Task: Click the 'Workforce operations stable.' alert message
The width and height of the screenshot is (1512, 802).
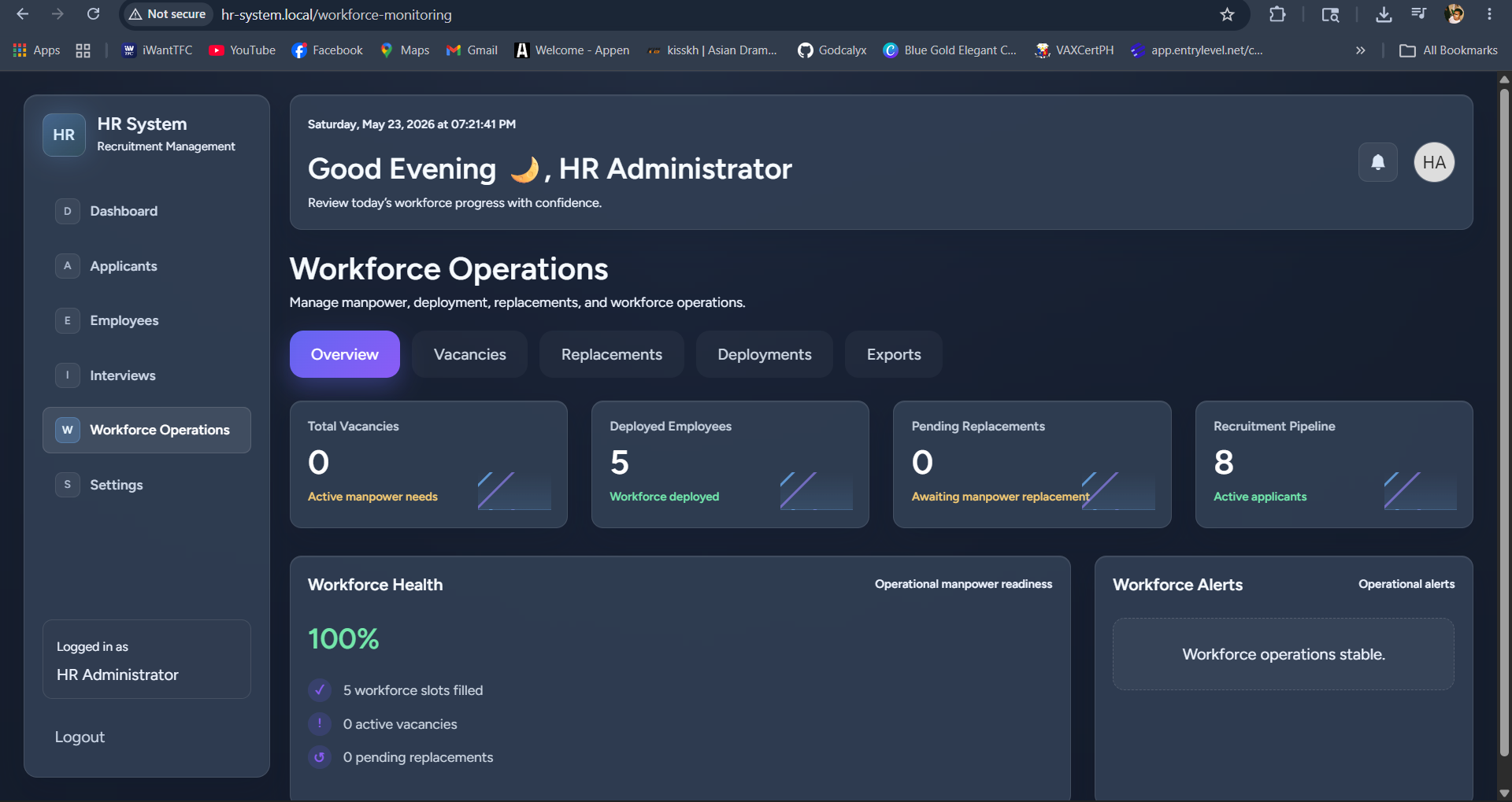Action: pos(1284,654)
